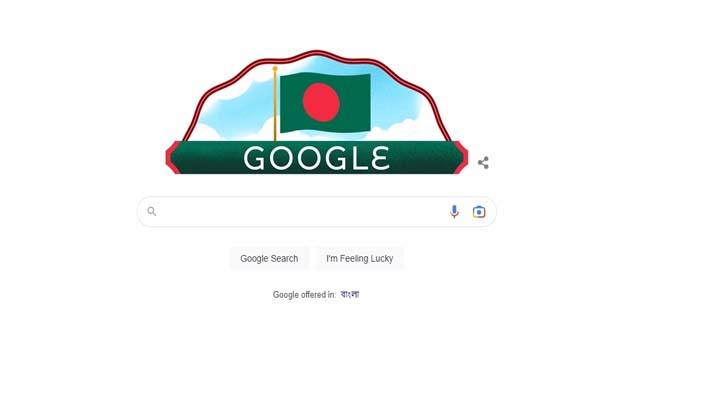Start voice search with the microphone icon
The image size is (725, 400).
tap(454, 211)
